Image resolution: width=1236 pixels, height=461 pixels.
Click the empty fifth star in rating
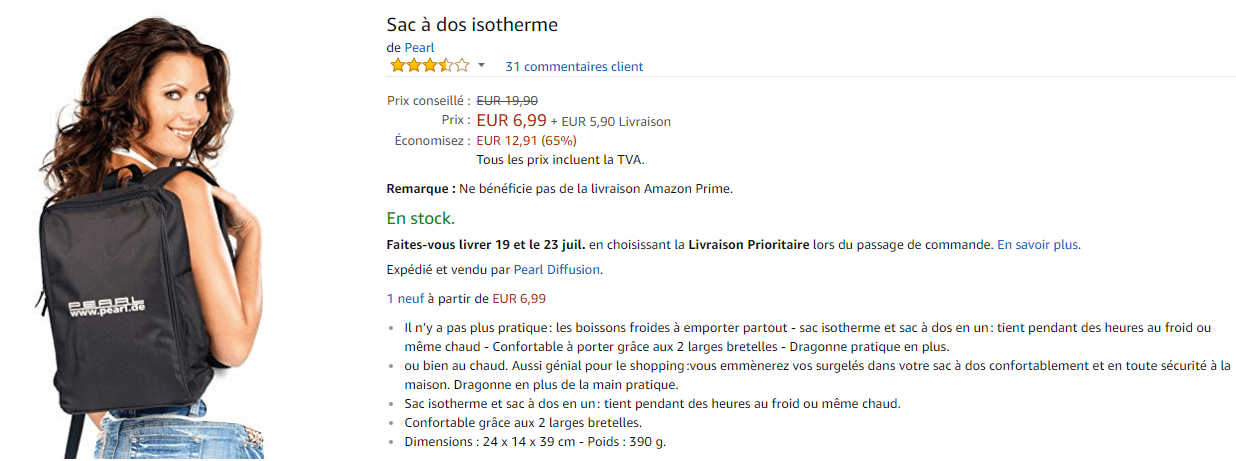[461, 66]
